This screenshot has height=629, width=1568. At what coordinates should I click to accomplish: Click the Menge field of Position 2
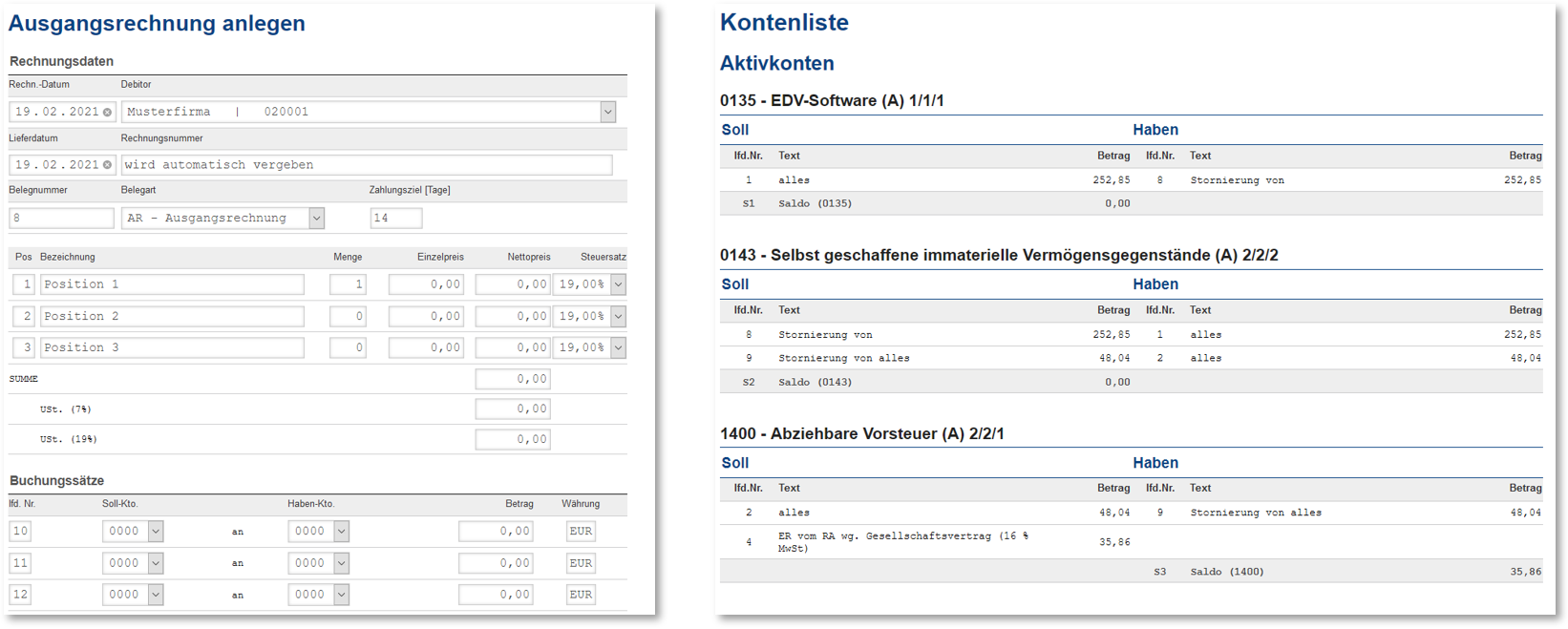tap(348, 316)
